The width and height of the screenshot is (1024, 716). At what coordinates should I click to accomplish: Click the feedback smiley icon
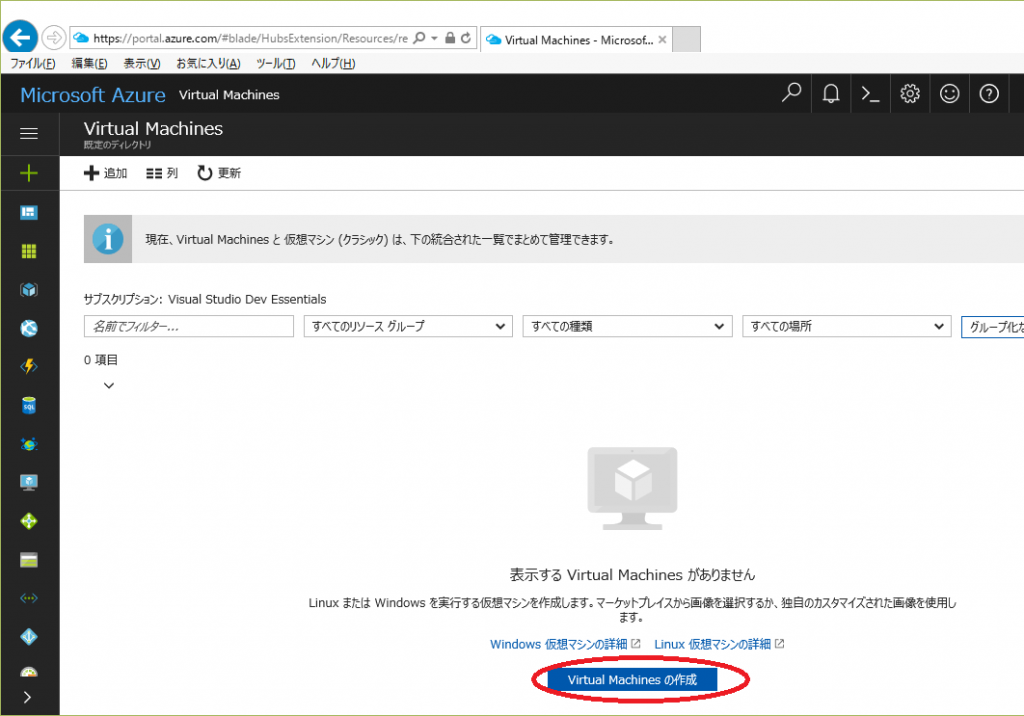950,93
